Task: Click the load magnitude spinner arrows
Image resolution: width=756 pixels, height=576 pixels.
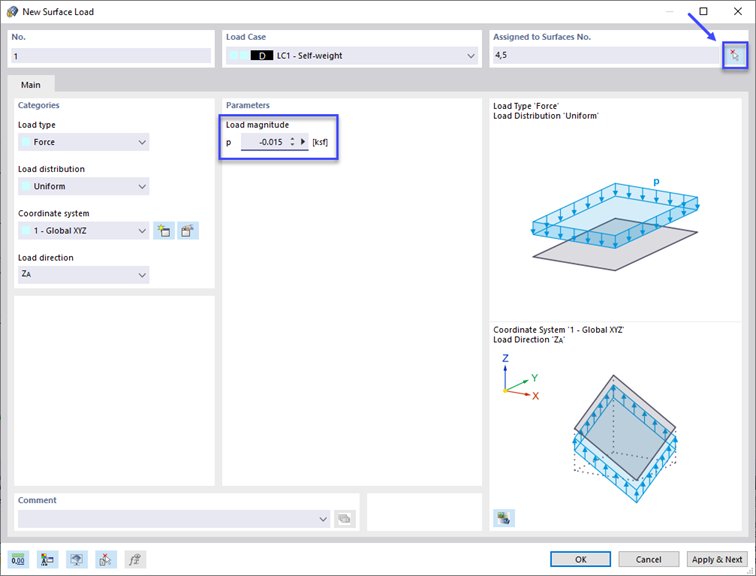Action: tap(292, 142)
